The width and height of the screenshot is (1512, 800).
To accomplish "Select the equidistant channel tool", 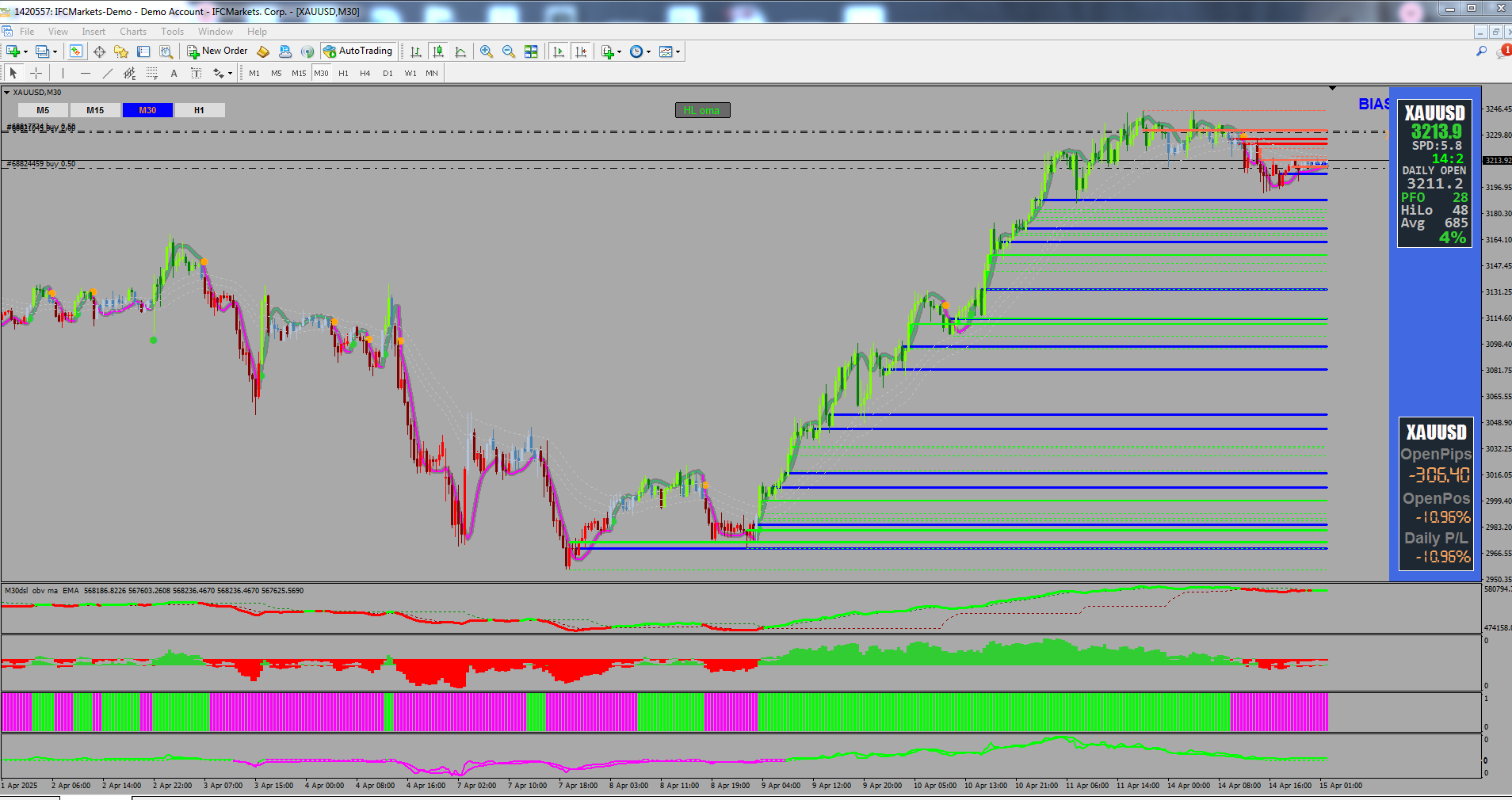I will 130,73.
